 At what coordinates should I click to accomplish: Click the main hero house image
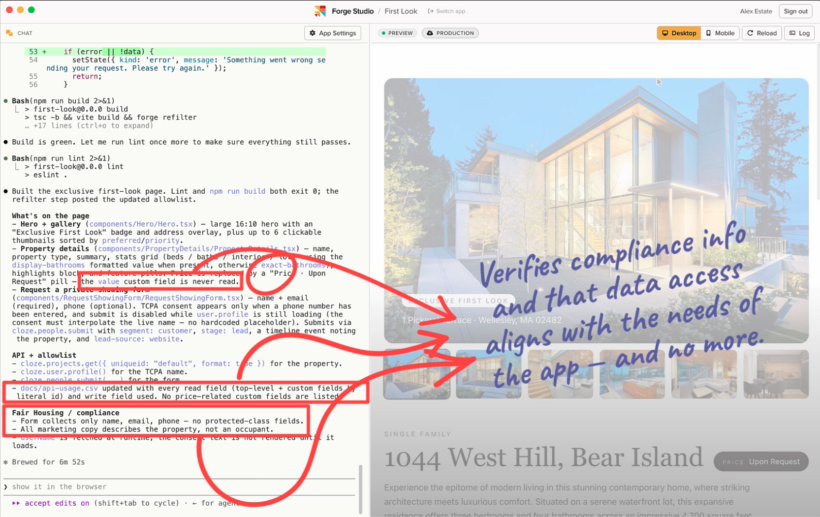tap(596, 210)
